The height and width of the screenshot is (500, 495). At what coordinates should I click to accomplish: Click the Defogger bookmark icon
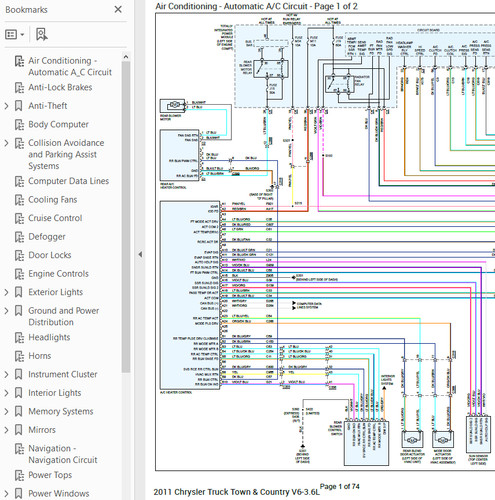point(19,237)
